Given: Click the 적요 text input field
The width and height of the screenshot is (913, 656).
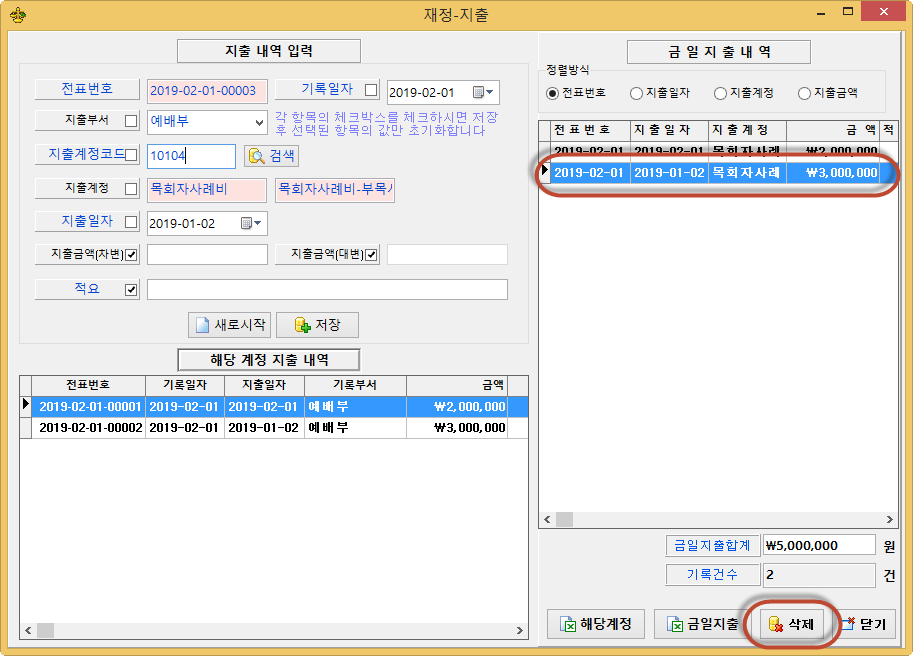Looking at the screenshot, I should pyautogui.click(x=327, y=290).
